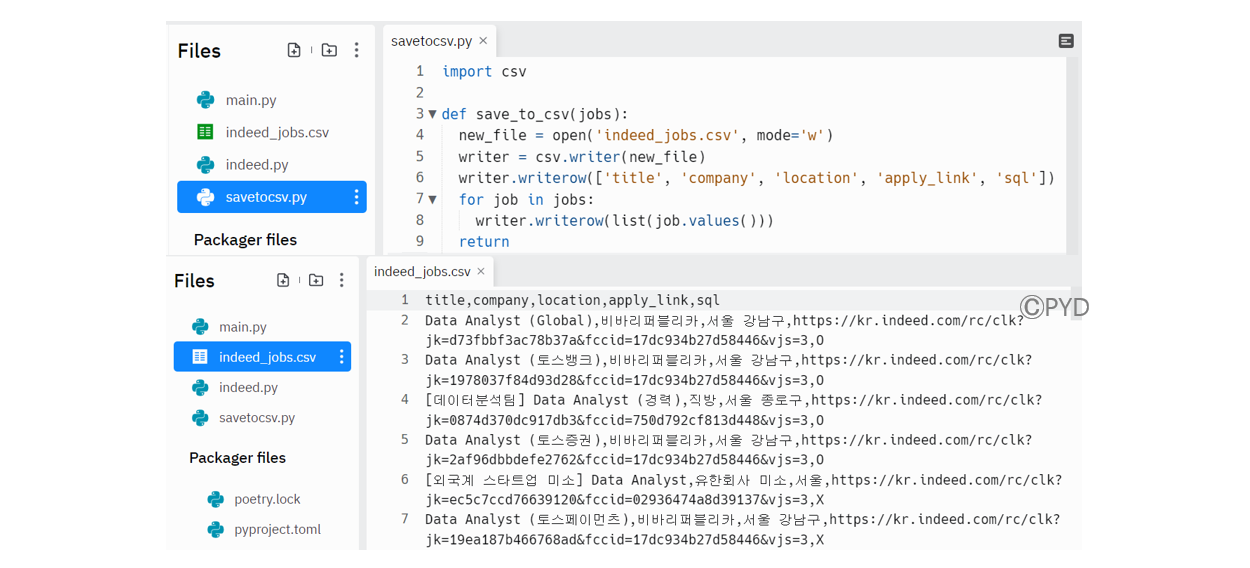Image resolution: width=1250 pixels, height=568 pixels.
Task: Click the 'Data Analyst (토스뱅크)' CSV row
Action: point(729,370)
